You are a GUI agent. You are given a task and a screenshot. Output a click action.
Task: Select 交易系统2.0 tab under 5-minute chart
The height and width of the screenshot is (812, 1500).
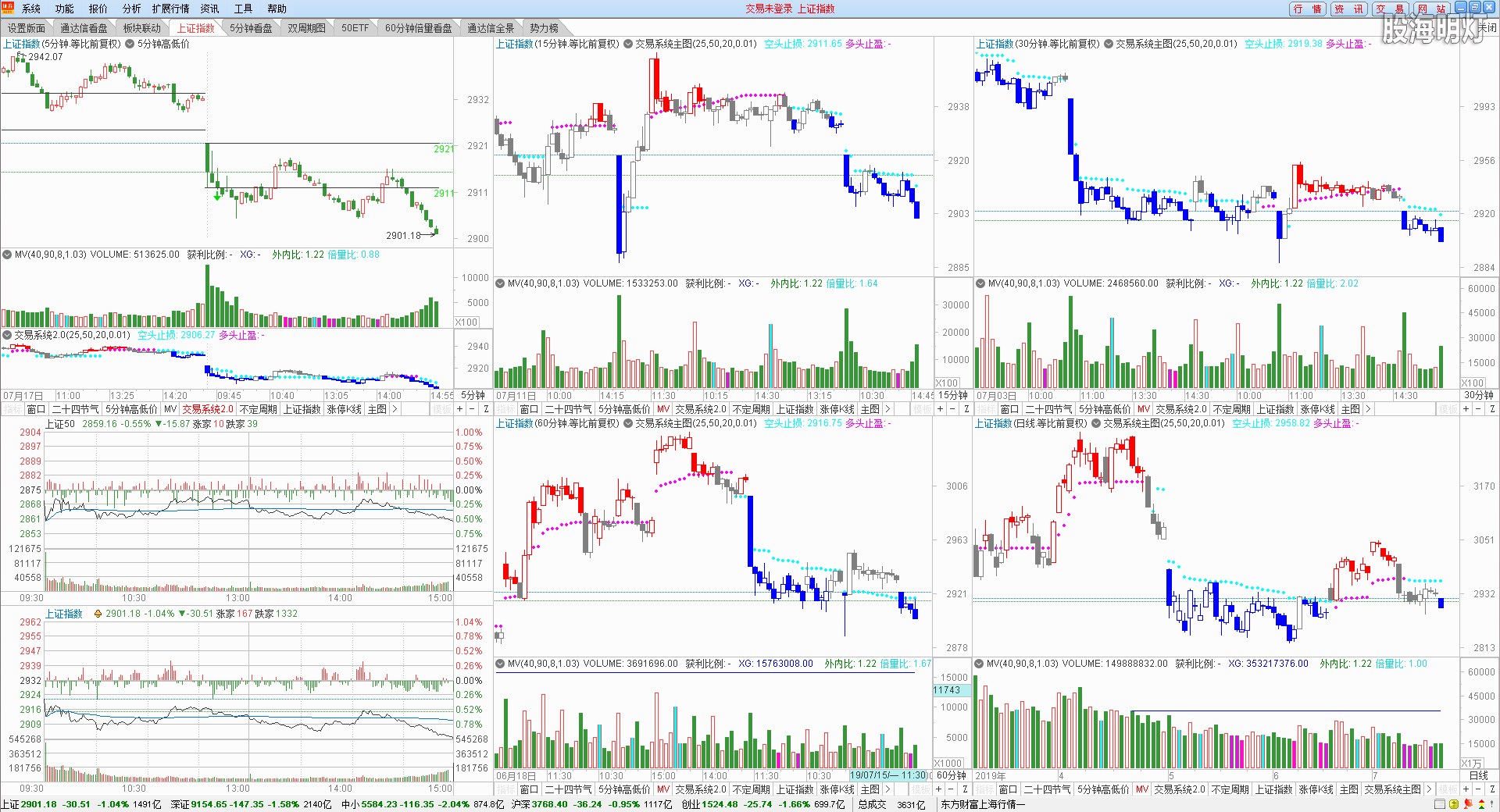(208, 409)
